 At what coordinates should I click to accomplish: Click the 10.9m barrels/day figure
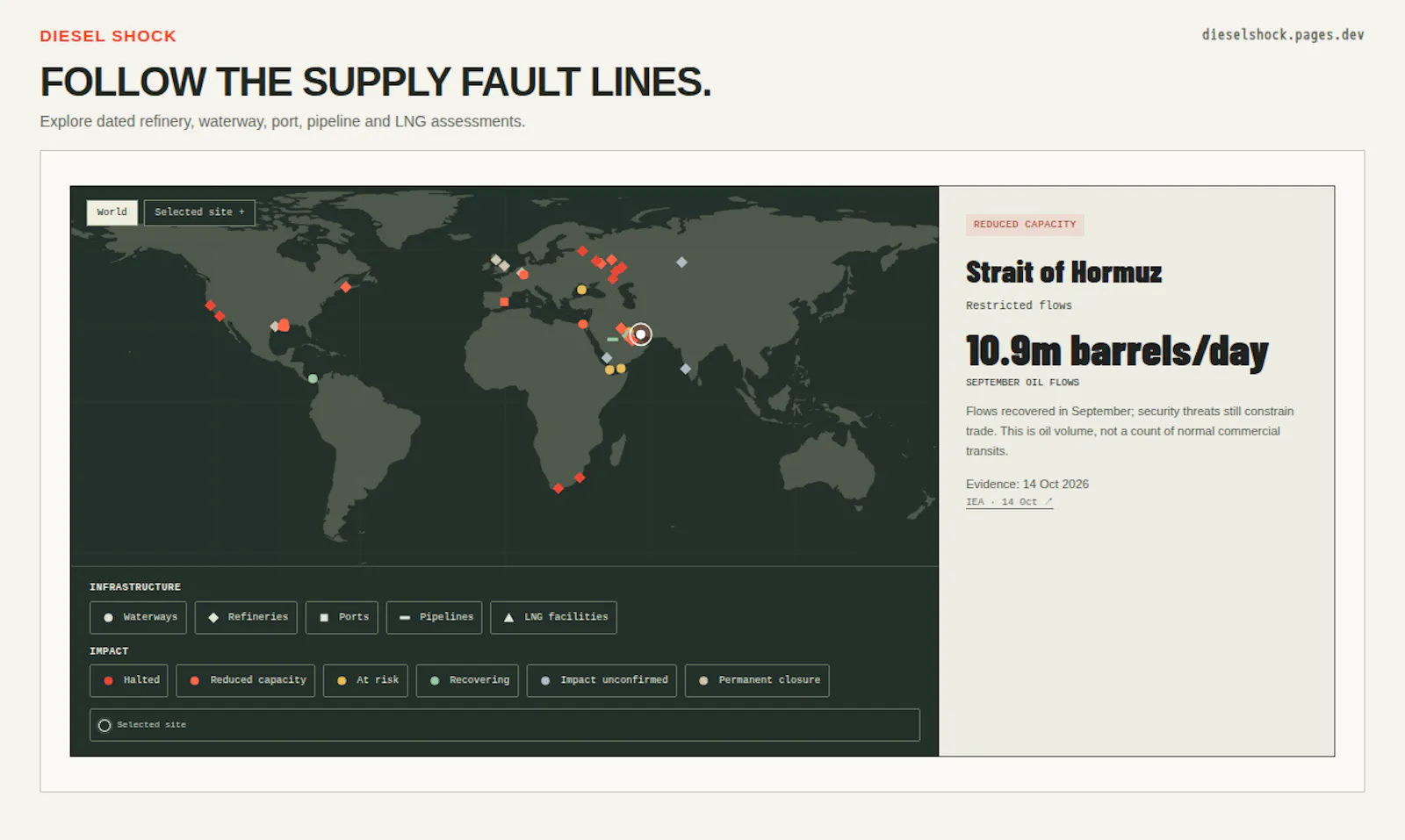[1117, 351]
